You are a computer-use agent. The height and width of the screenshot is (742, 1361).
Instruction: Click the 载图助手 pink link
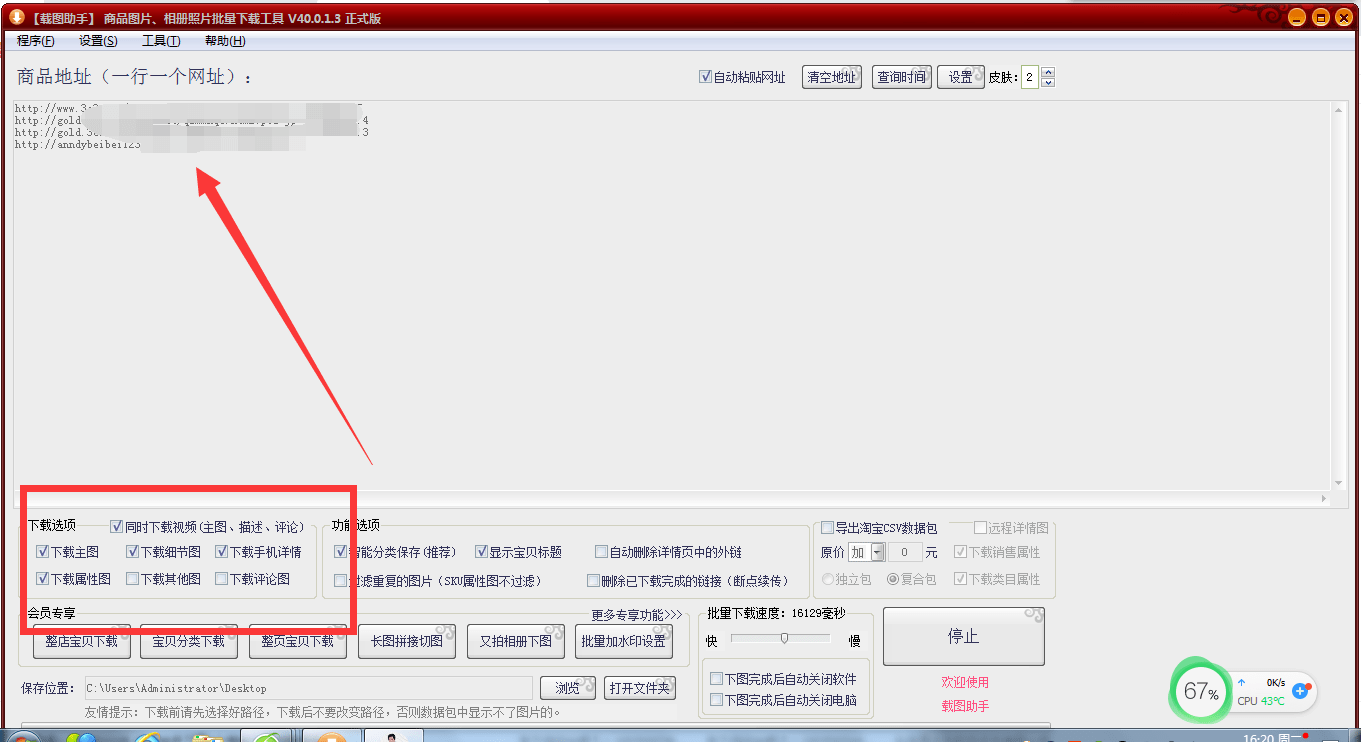pos(965,706)
